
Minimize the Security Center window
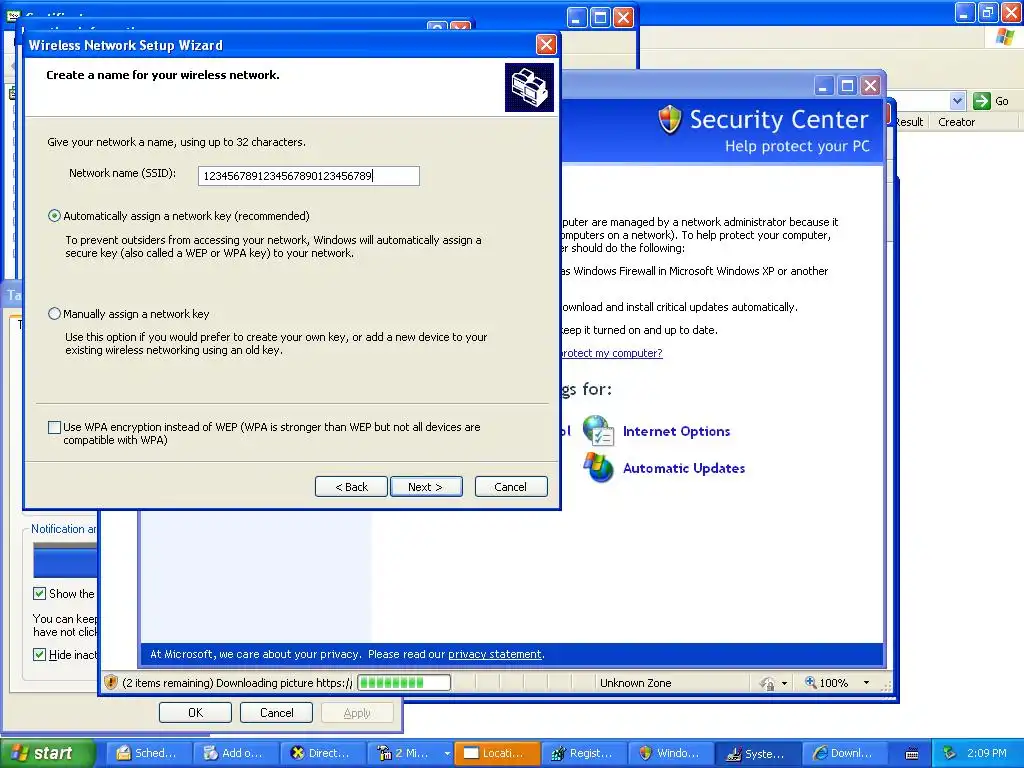(824, 86)
